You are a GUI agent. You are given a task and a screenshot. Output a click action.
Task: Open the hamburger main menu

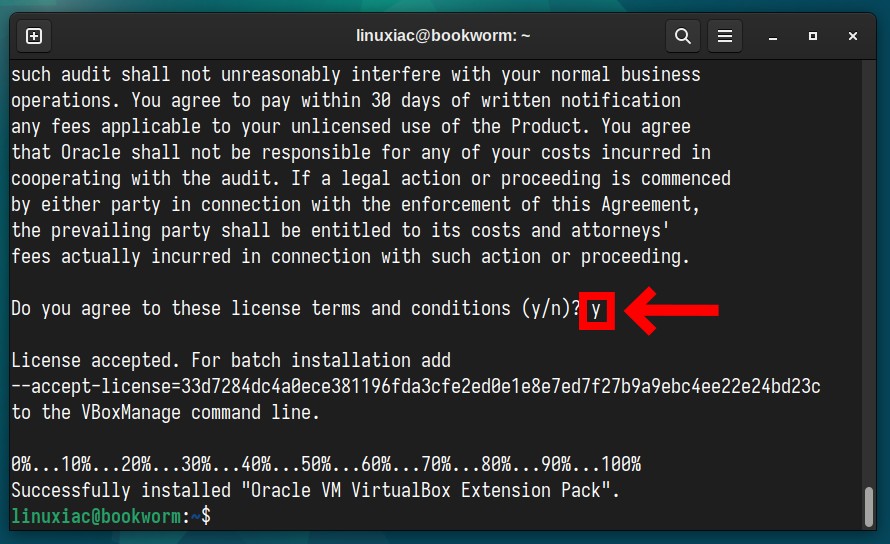click(724, 36)
